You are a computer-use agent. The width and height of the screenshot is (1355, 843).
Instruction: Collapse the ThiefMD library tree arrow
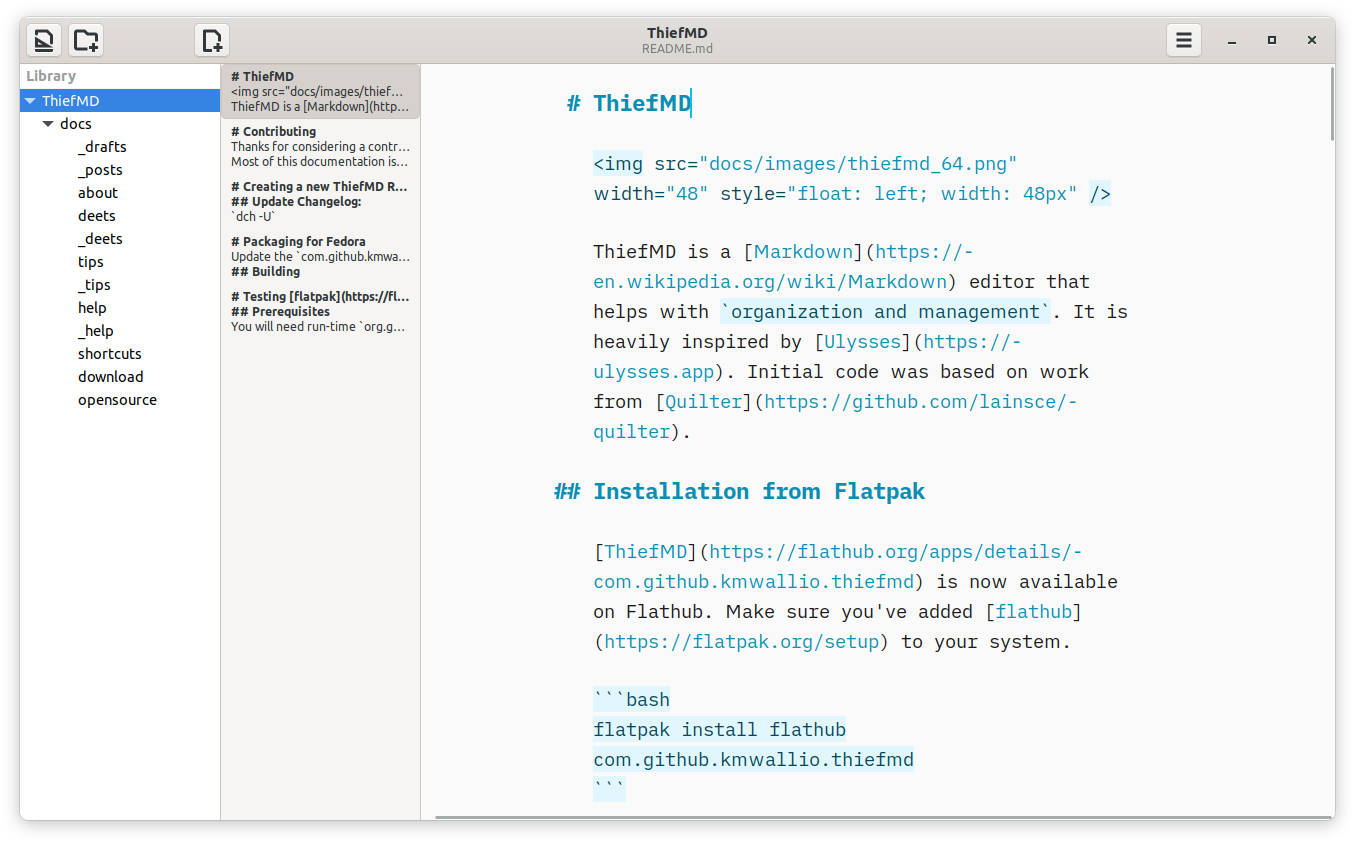(x=31, y=101)
